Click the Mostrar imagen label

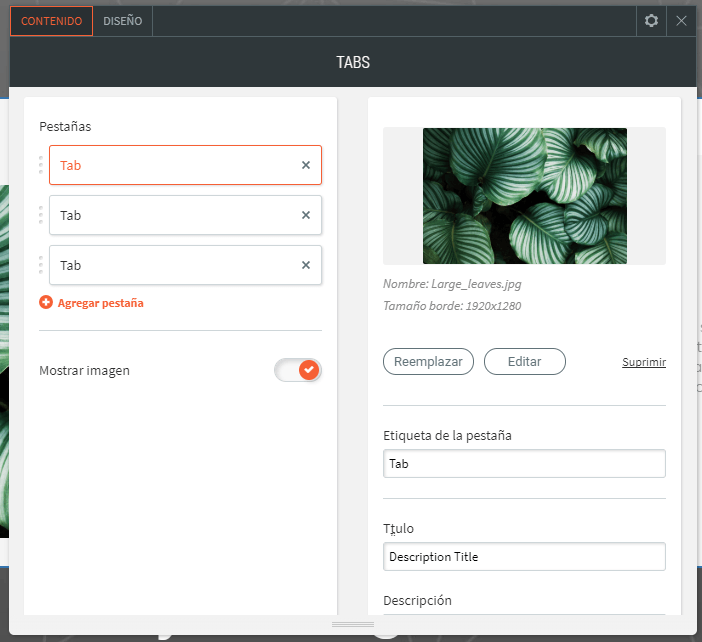pos(85,371)
